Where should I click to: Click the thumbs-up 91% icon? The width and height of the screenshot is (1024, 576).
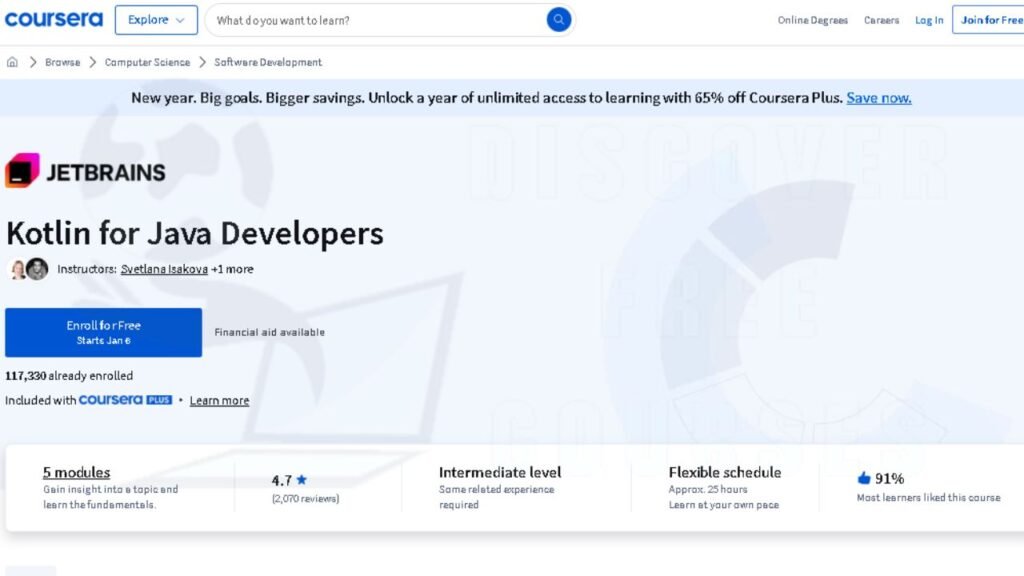[x=864, y=478]
